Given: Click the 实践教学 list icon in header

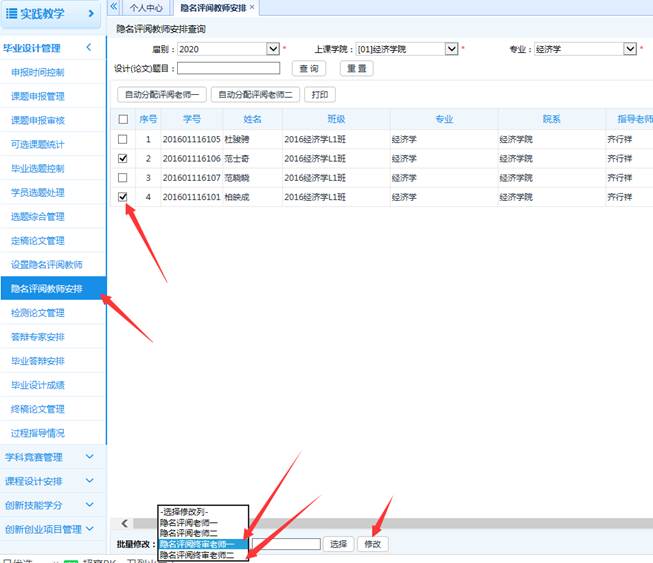Looking at the screenshot, I should tap(12, 14).
